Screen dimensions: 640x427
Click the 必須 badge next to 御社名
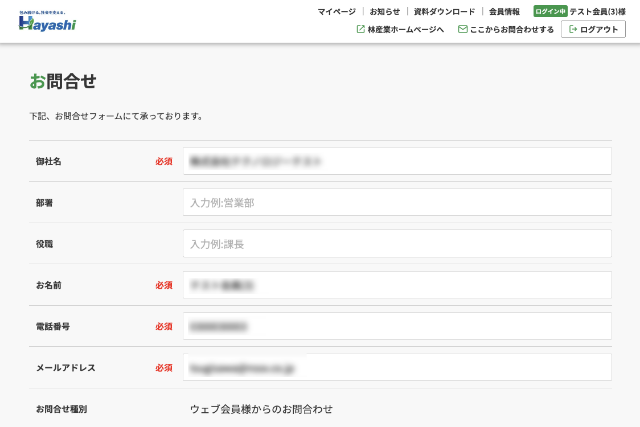(164, 161)
